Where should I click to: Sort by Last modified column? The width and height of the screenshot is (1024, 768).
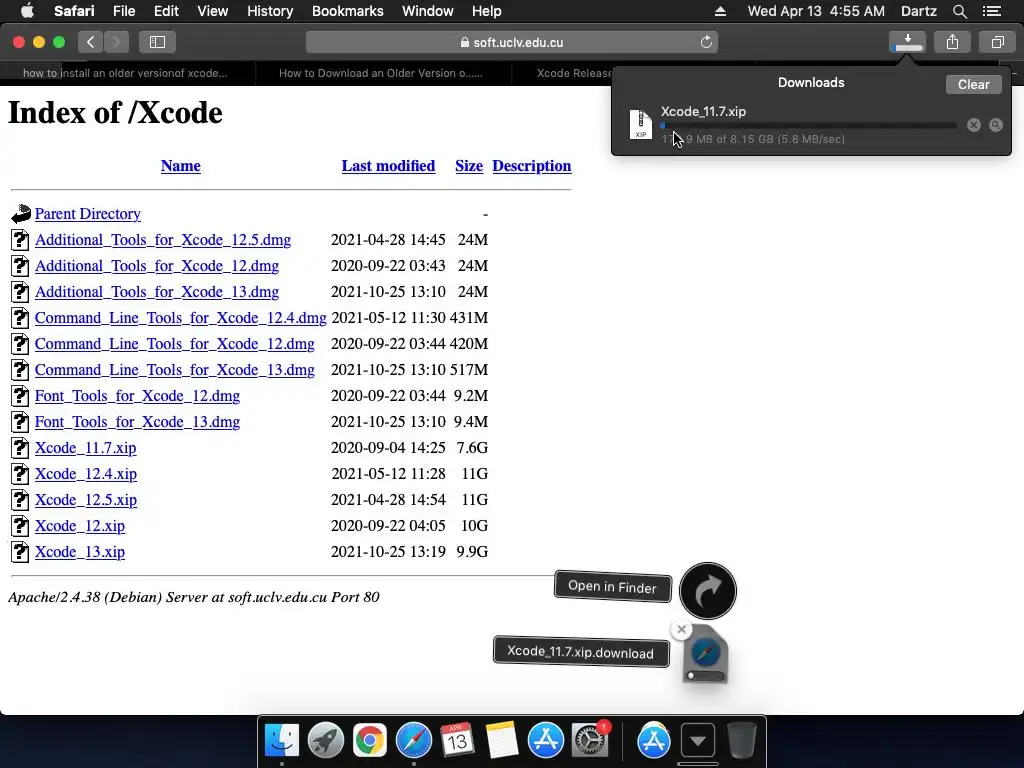click(388, 166)
